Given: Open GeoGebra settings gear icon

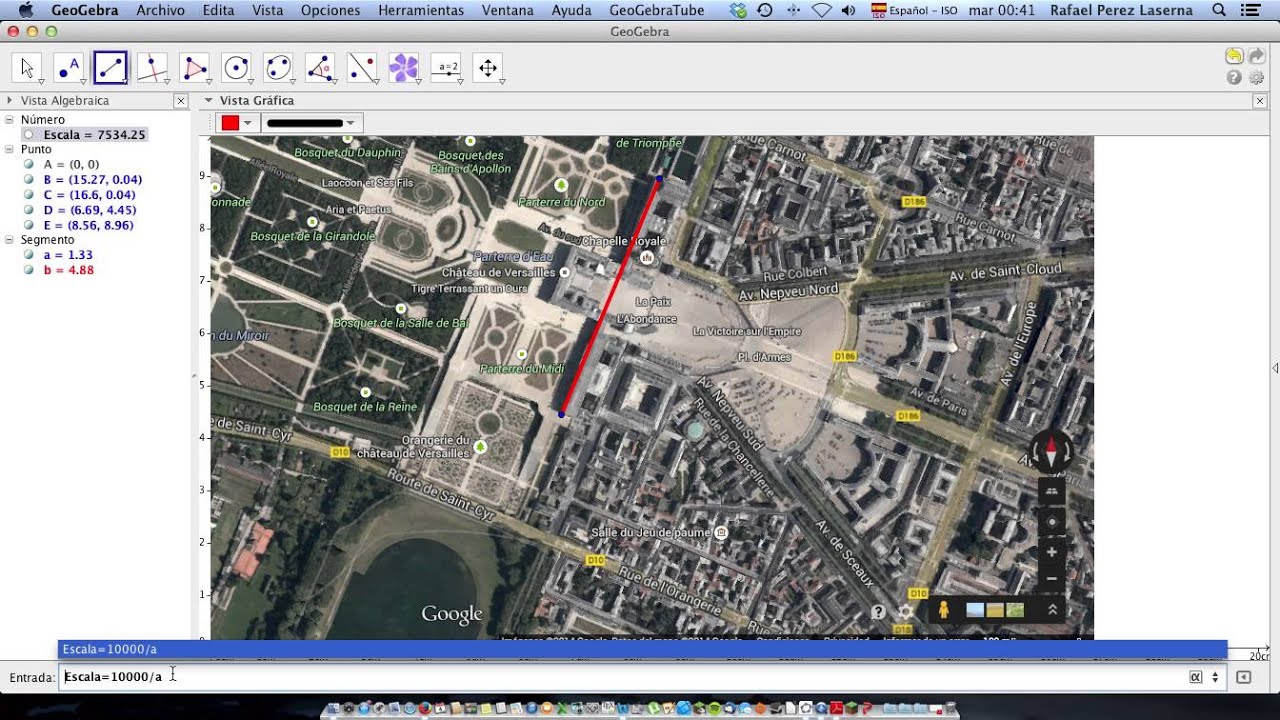Looking at the screenshot, I should (x=1257, y=77).
